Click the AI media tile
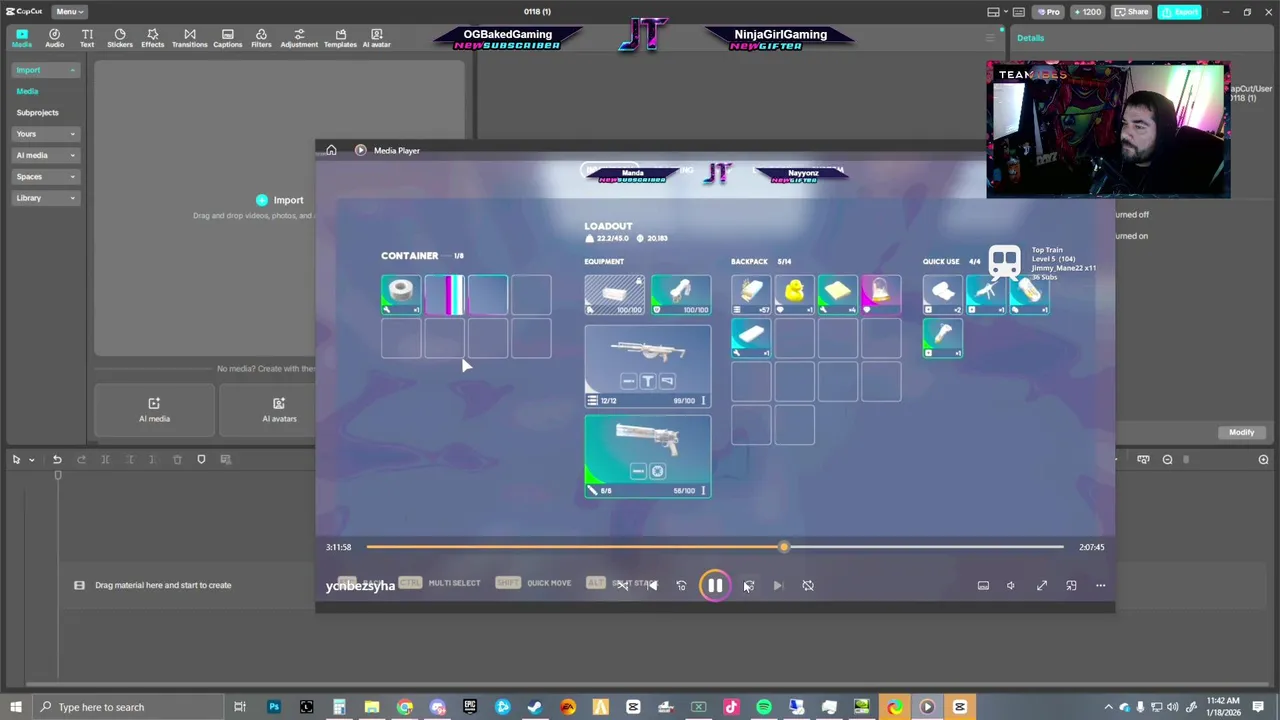 (x=154, y=409)
